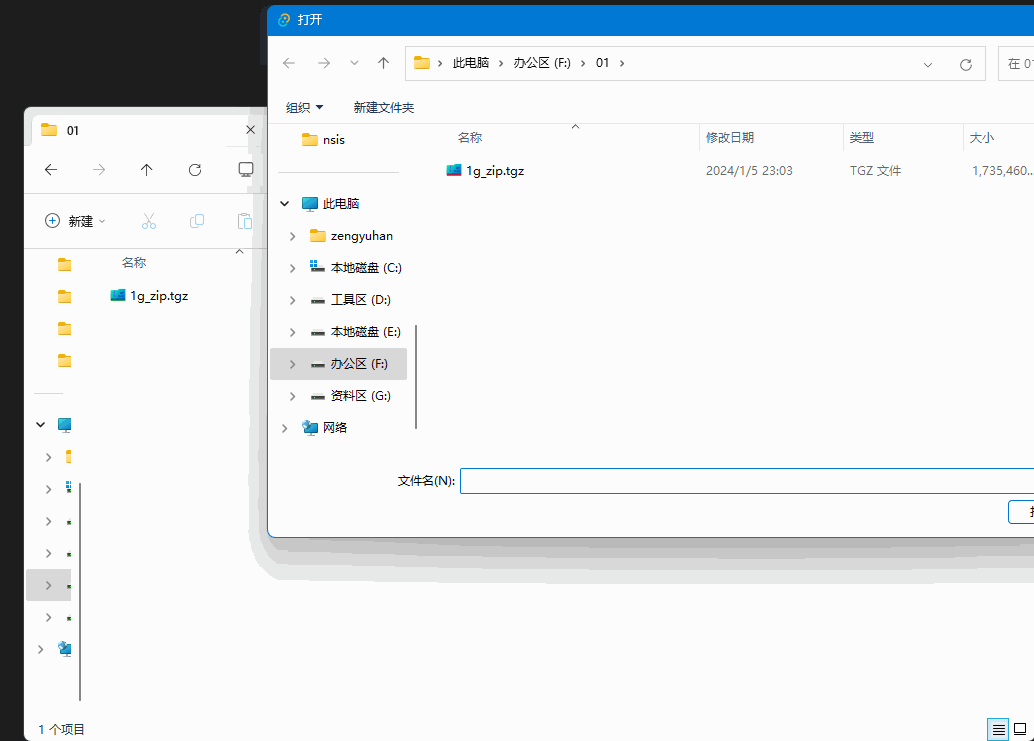Click date 2024/1/5 23:03 cell
The image size is (1034, 741).
point(749,171)
